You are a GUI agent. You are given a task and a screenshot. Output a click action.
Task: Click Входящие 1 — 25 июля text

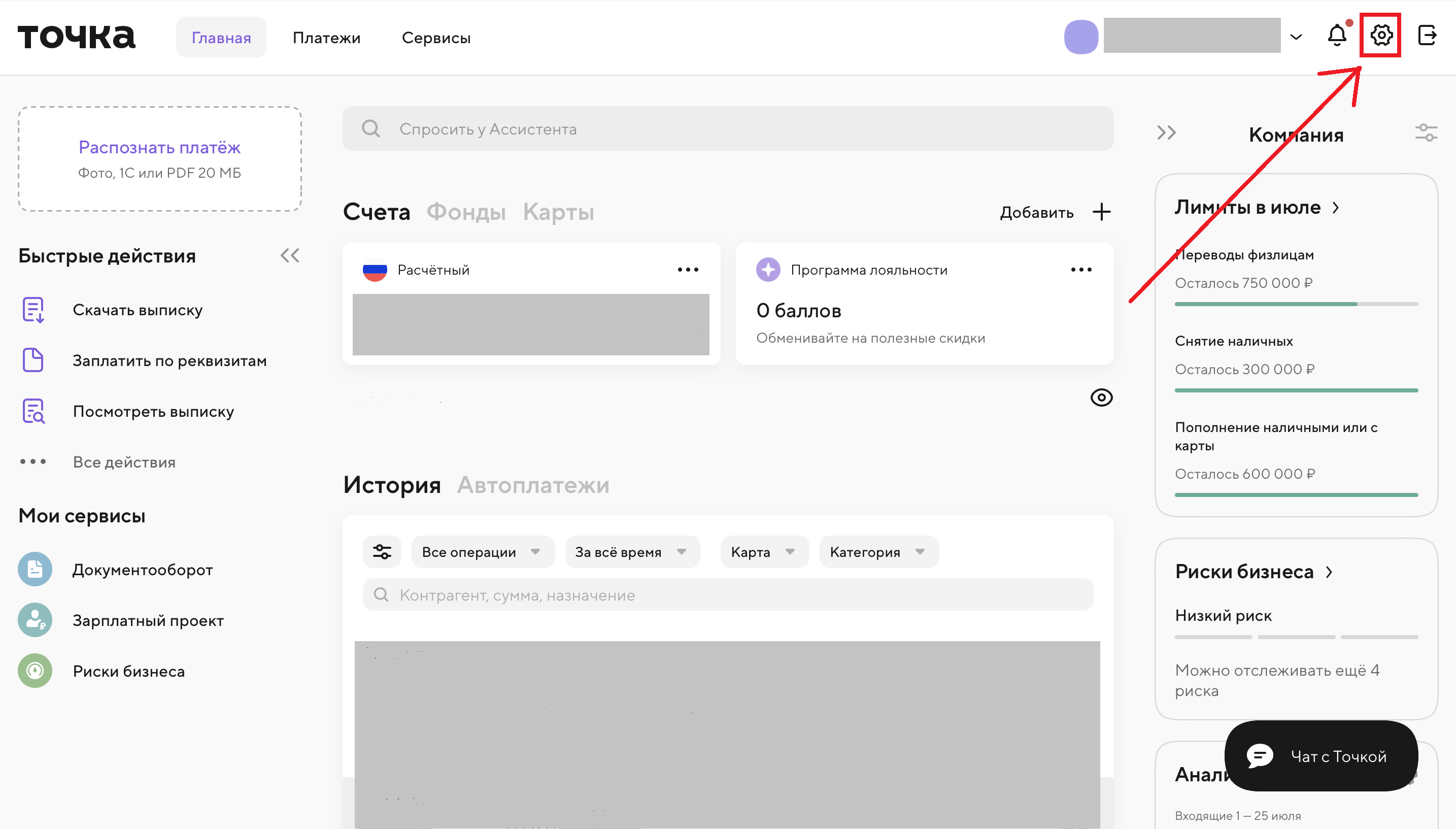point(1237,815)
